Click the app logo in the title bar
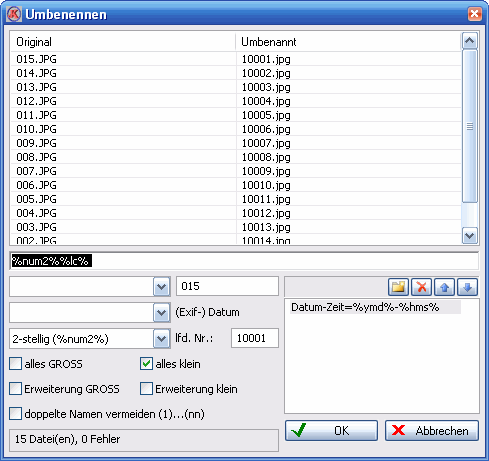The width and height of the screenshot is (489, 461). click(x=14, y=14)
